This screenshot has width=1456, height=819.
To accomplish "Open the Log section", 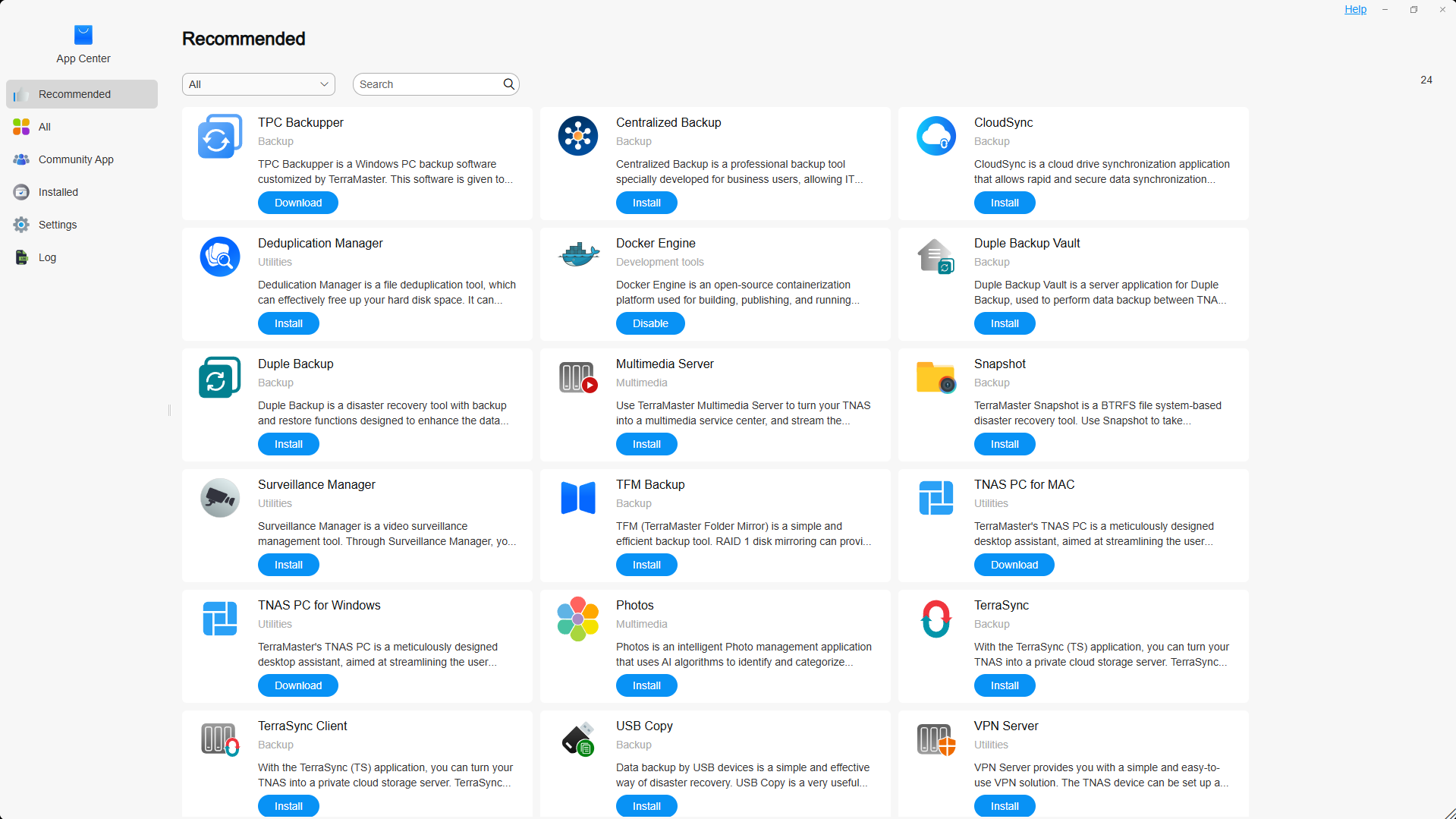I will [x=82, y=257].
